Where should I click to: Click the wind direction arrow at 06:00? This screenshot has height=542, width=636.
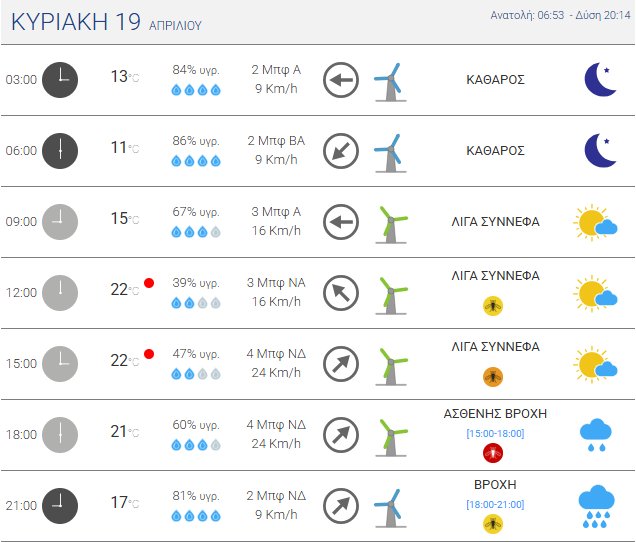pyautogui.click(x=341, y=151)
